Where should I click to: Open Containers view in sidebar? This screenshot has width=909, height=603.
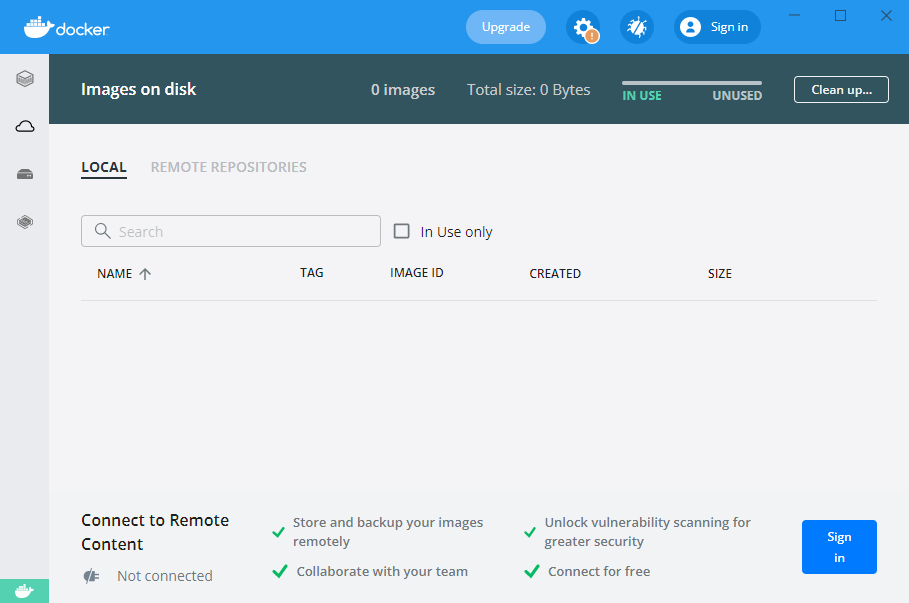pos(25,78)
